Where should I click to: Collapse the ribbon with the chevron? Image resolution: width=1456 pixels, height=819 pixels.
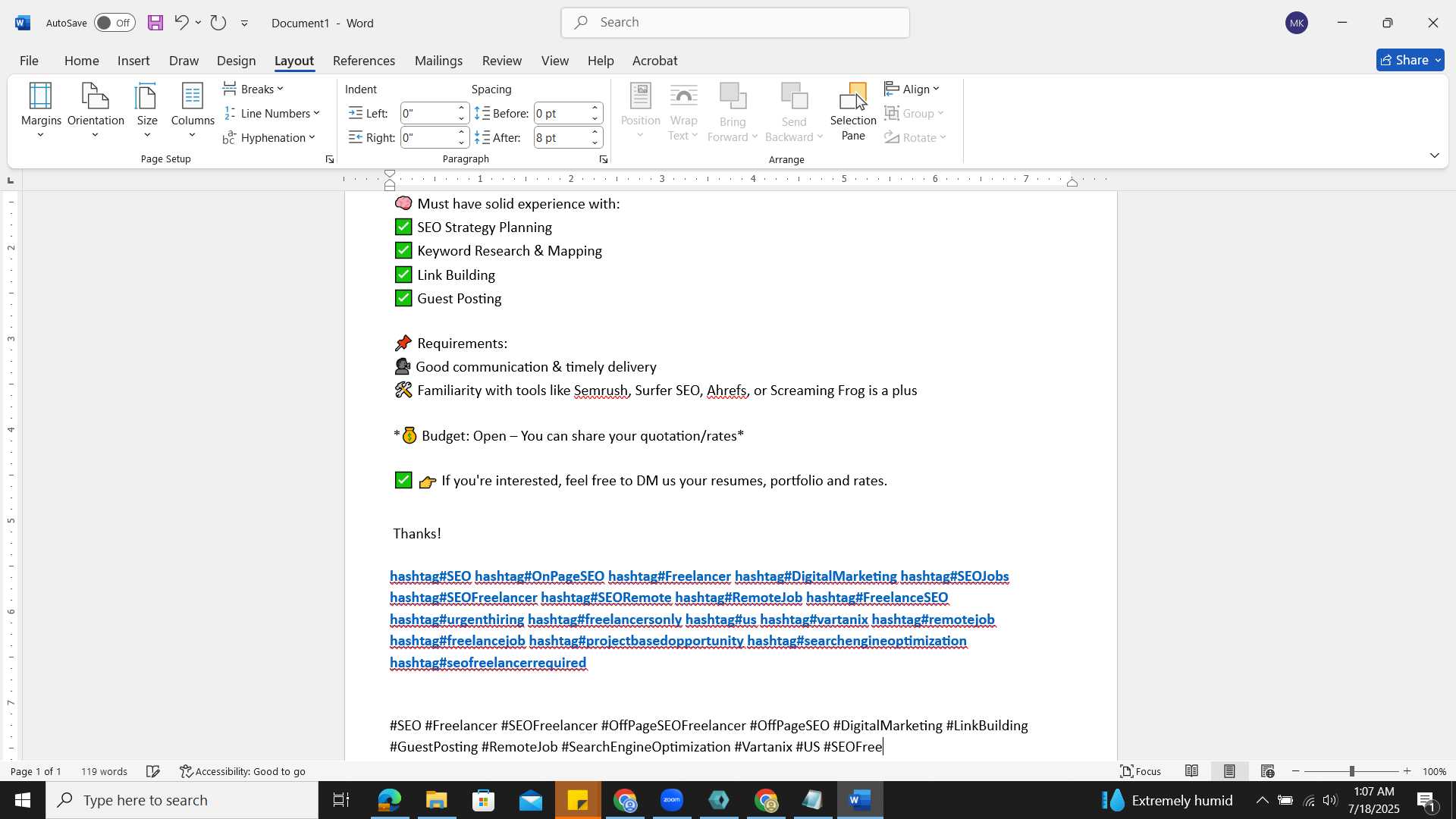coord(1434,155)
